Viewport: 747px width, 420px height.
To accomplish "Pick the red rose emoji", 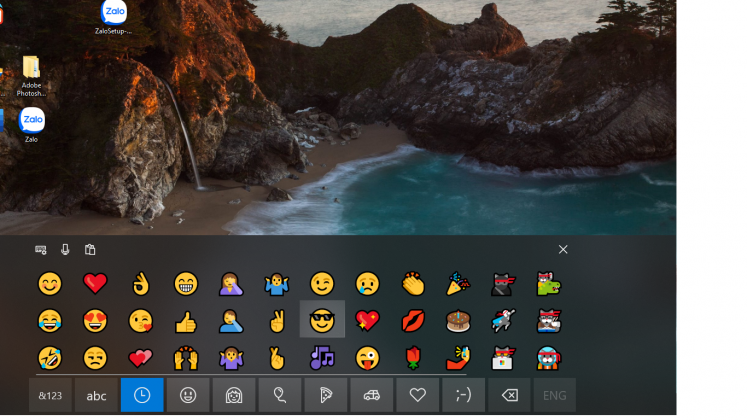I will coord(413,357).
